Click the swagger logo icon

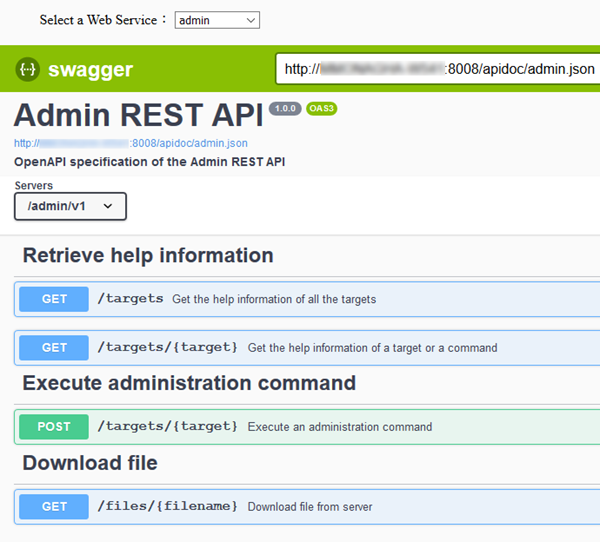27,70
